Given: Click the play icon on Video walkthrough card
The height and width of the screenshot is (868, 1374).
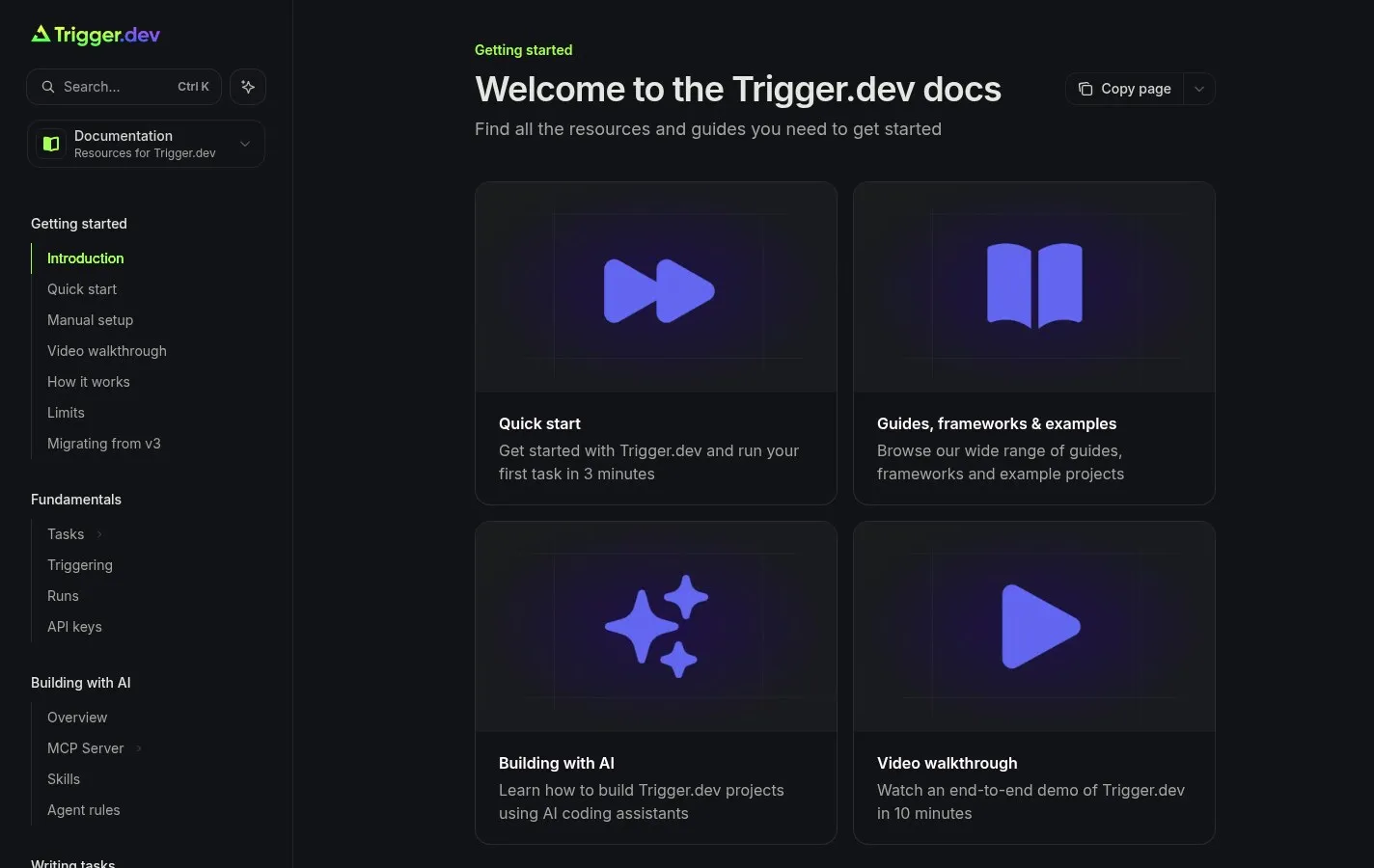Looking at the screenshot, I should click(1040, 626).
